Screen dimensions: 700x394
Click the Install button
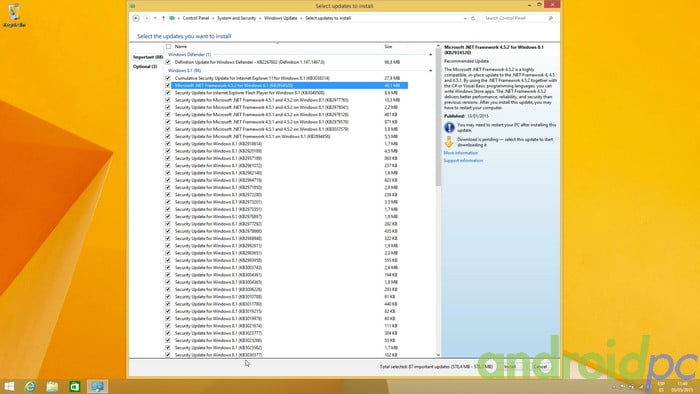[510, 366]
